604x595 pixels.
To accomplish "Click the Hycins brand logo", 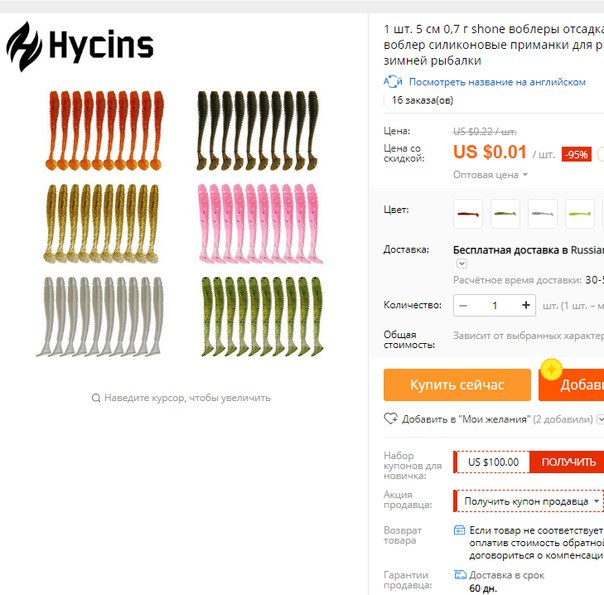I will 80,47.
